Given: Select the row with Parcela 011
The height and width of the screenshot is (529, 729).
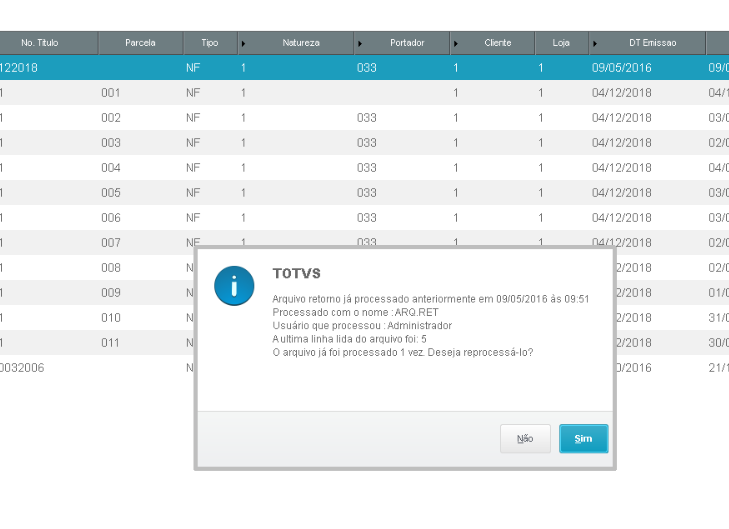Looking at the screenshot, I should coord(97,343).
